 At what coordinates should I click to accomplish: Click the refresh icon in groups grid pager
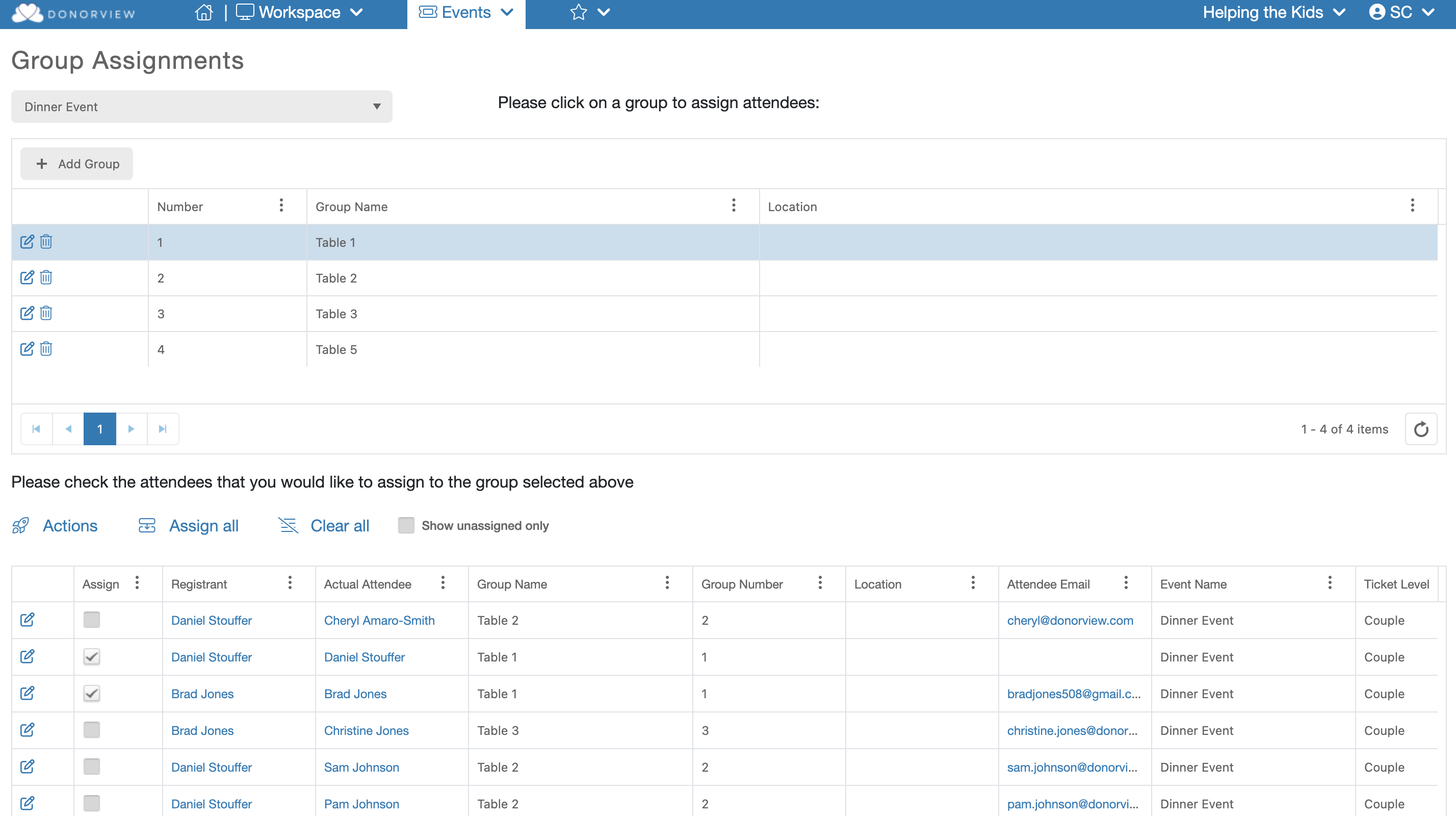[1420, 429]
